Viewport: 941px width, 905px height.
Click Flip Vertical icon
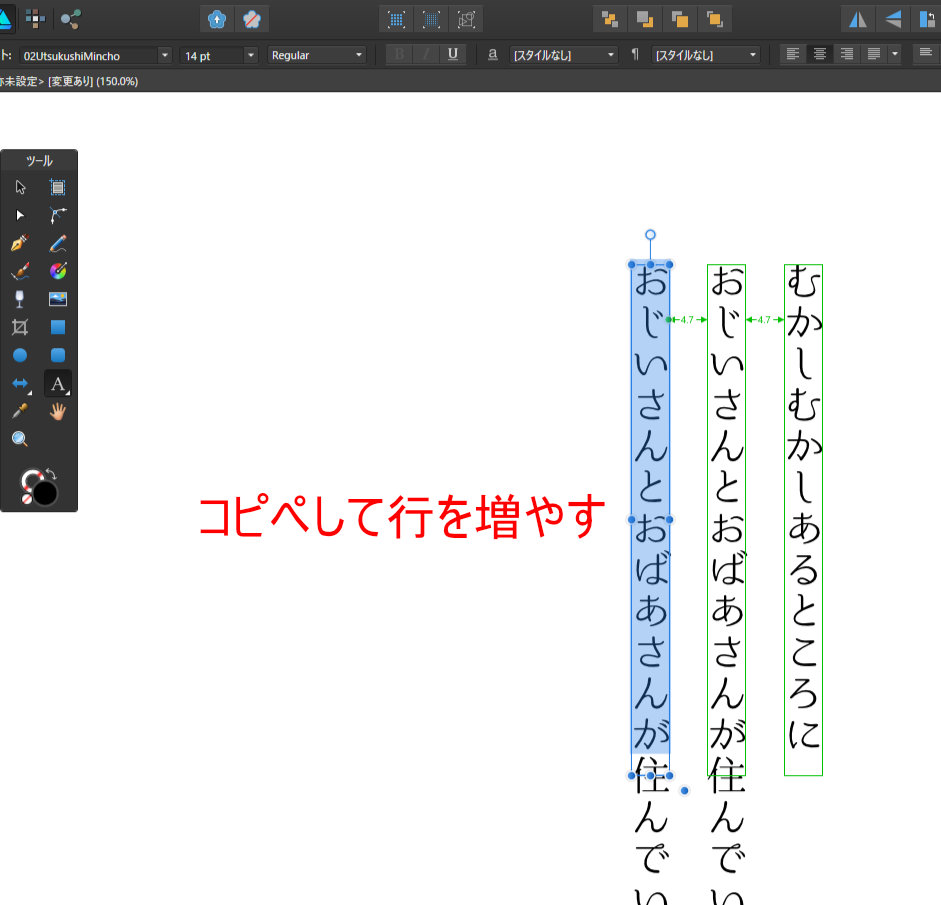893,20
